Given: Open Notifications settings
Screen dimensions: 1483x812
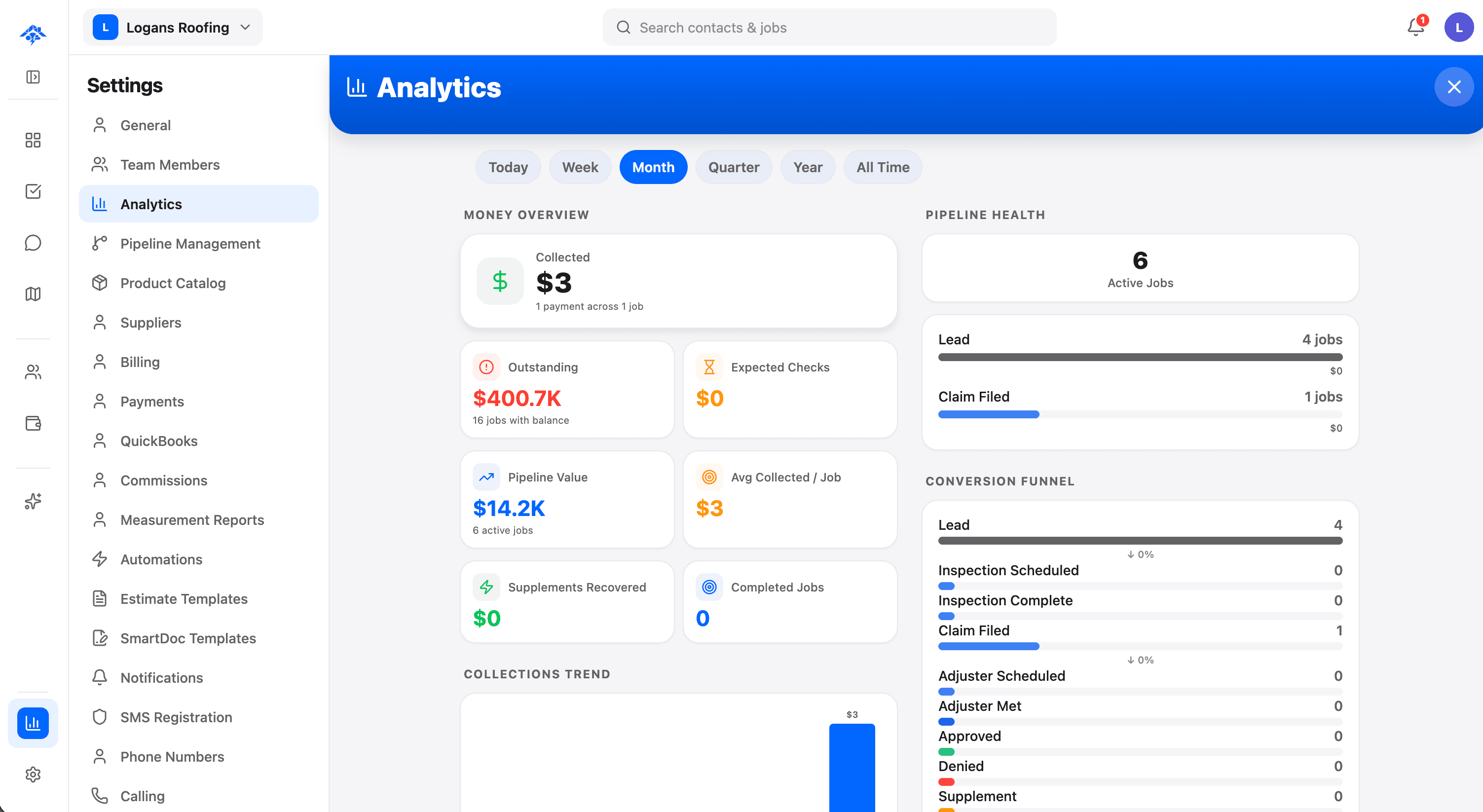Looking at the screenshot, I should tap(199, 677).
